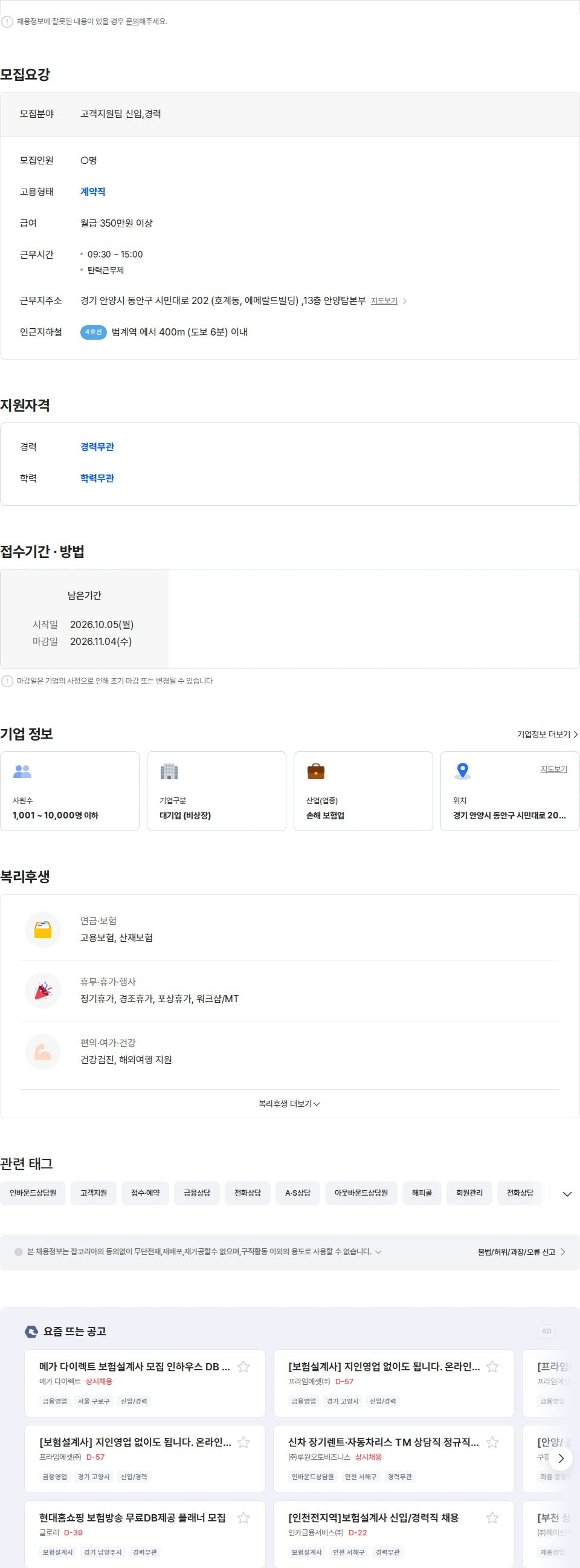
Task: Open [인천전지역]보험설계사 신입/경력직 채용 posting
Action: click(373, 1518)
